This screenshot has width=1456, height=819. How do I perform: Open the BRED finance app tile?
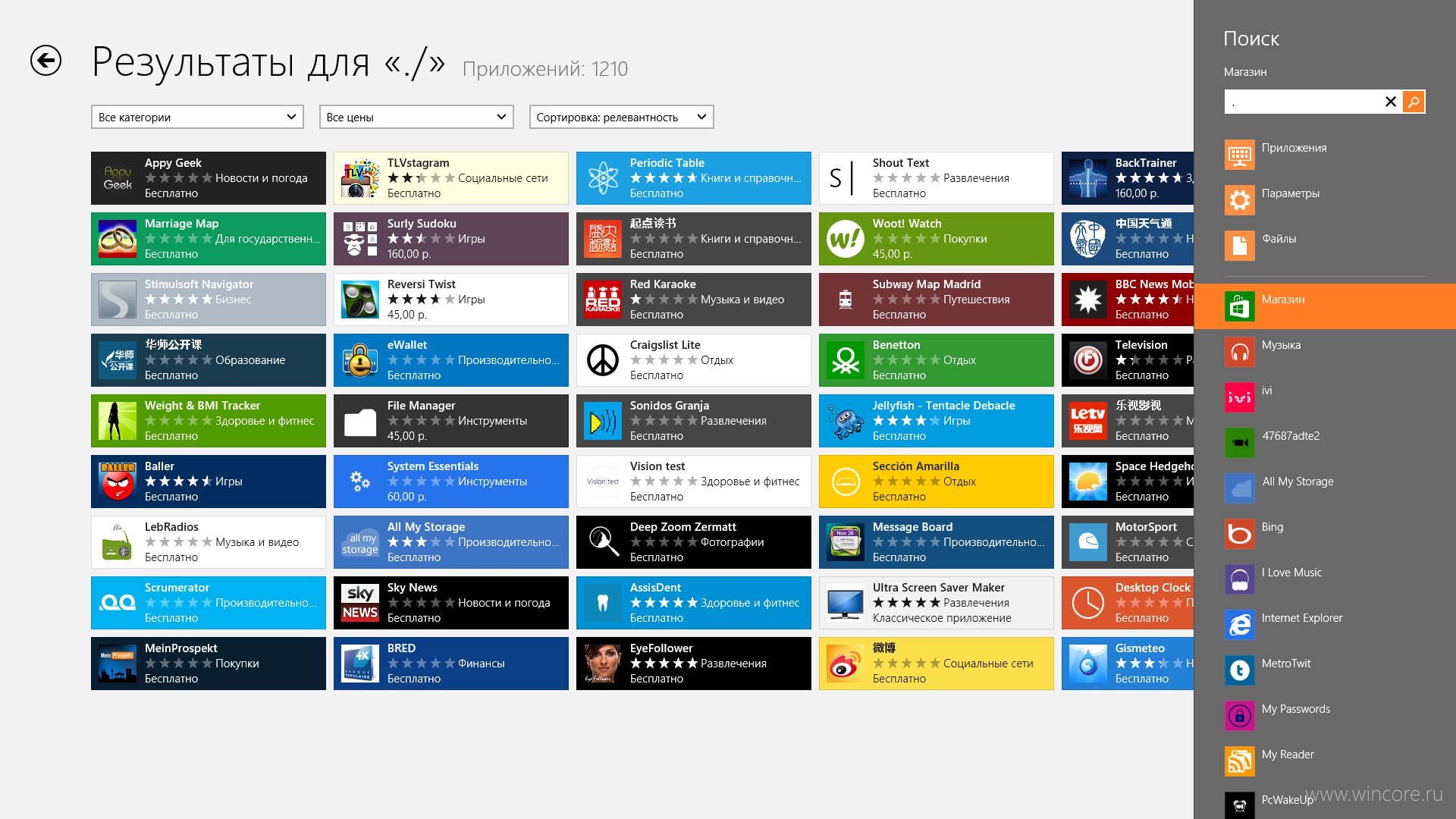451,664
